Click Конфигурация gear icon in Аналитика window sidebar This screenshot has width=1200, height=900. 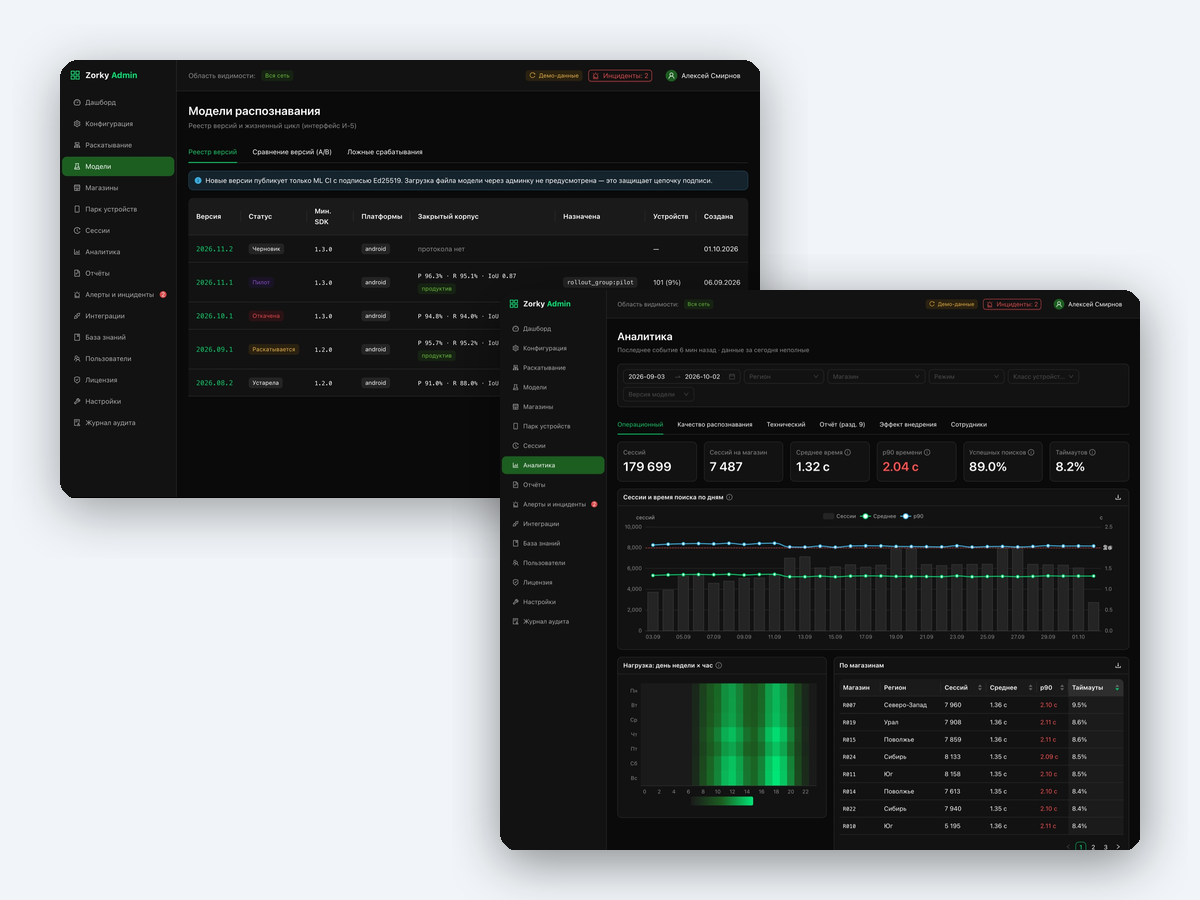click(x=515, y=348)
